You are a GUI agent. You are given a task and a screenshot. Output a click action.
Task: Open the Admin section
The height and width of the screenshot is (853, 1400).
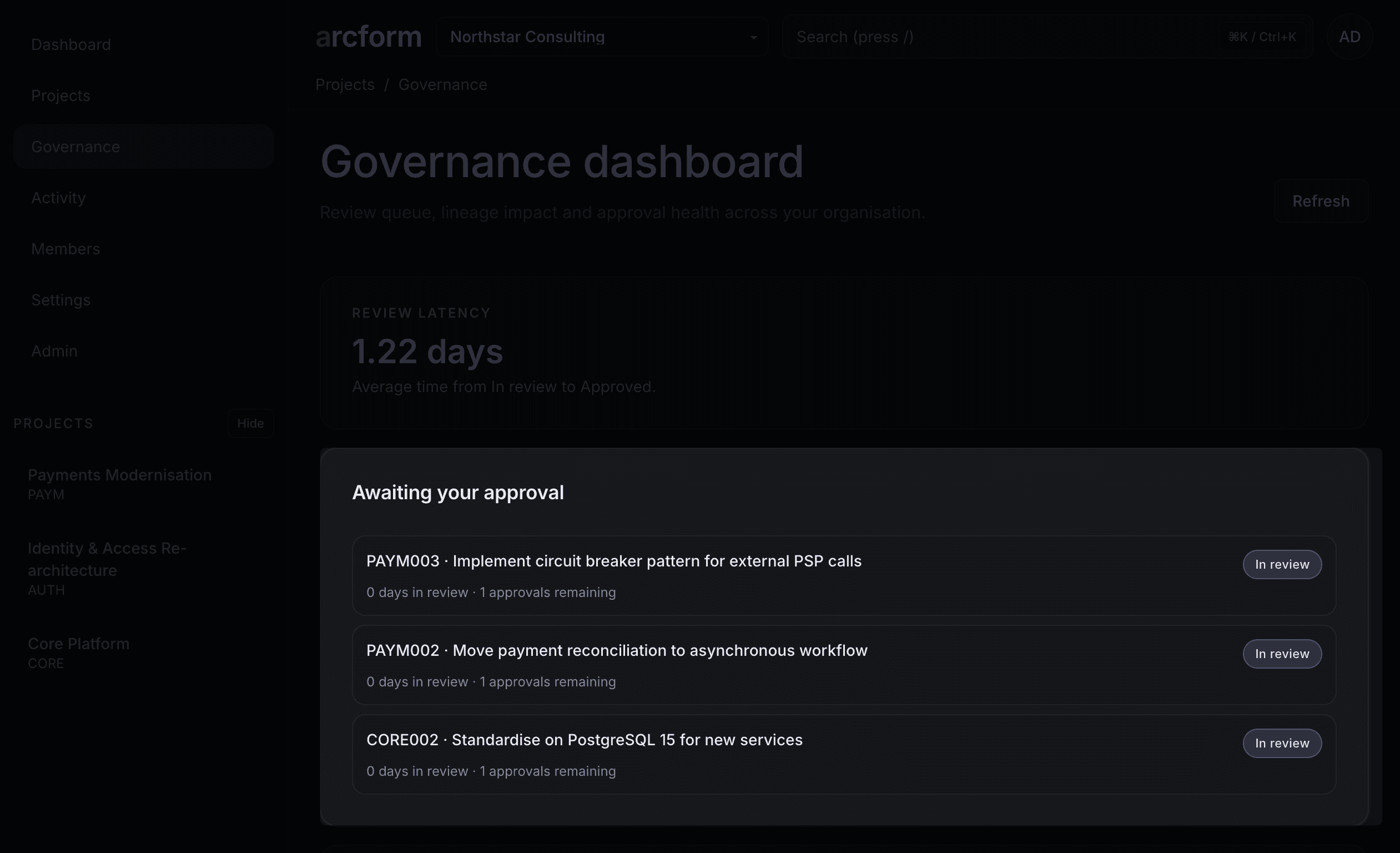point(54,350)
